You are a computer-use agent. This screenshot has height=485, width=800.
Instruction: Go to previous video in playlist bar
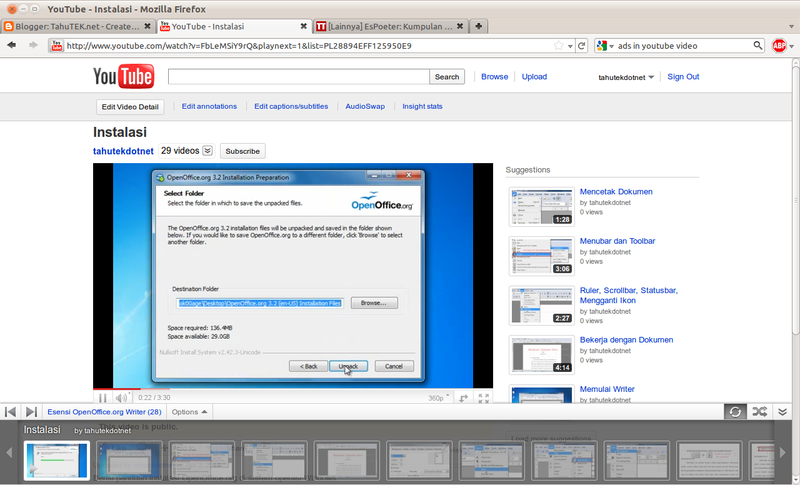click(11, 411)
